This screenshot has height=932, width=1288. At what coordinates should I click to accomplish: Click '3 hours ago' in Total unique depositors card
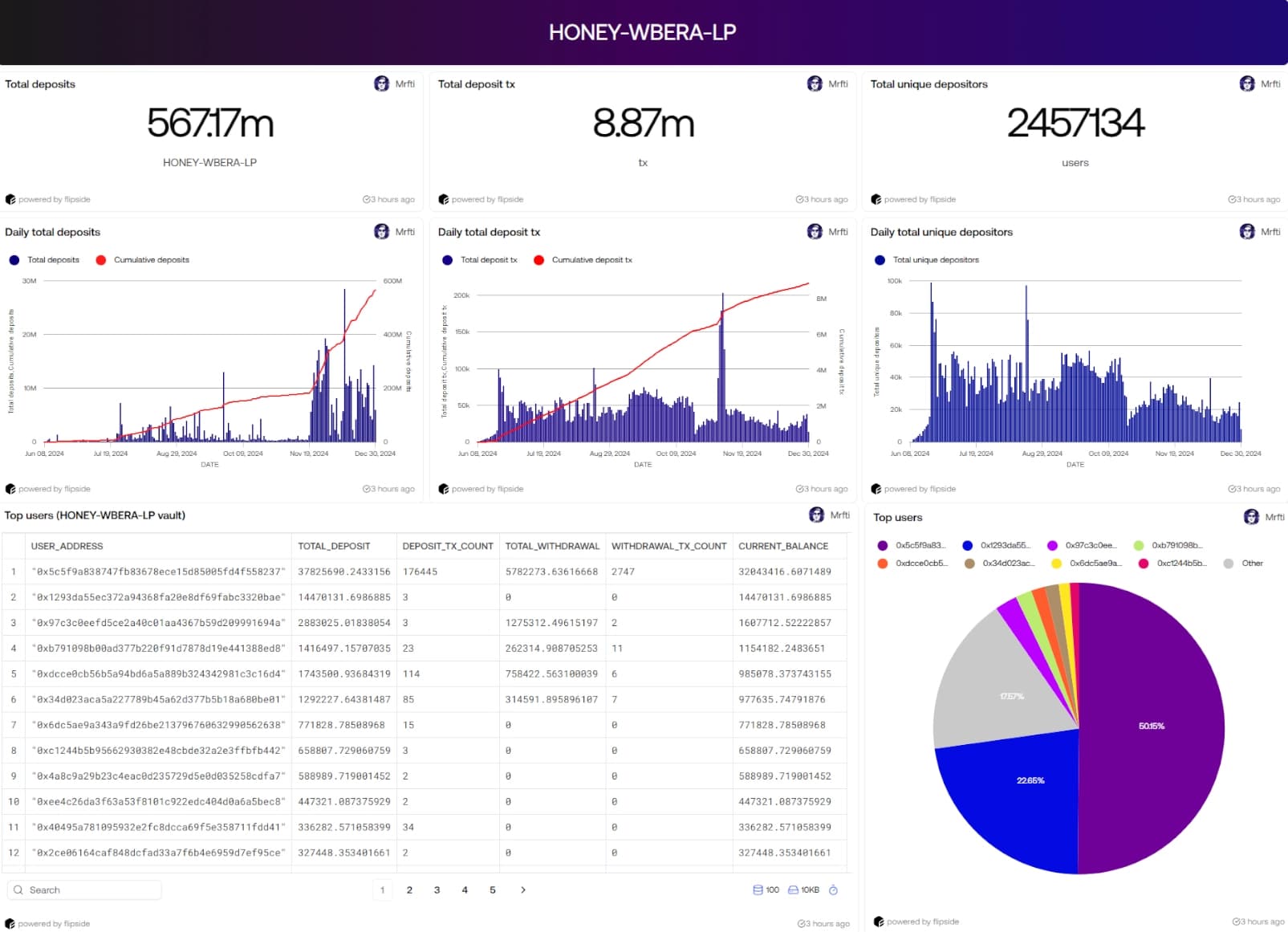1259,199
